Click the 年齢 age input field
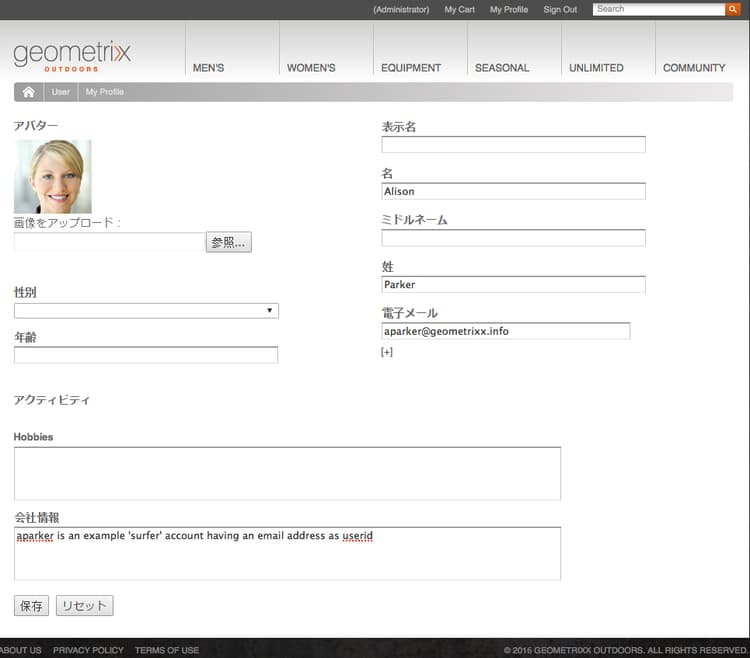Image resolution: width=750 pixels, height=658 pixels. pyautogui.click(x=146, y=355)
